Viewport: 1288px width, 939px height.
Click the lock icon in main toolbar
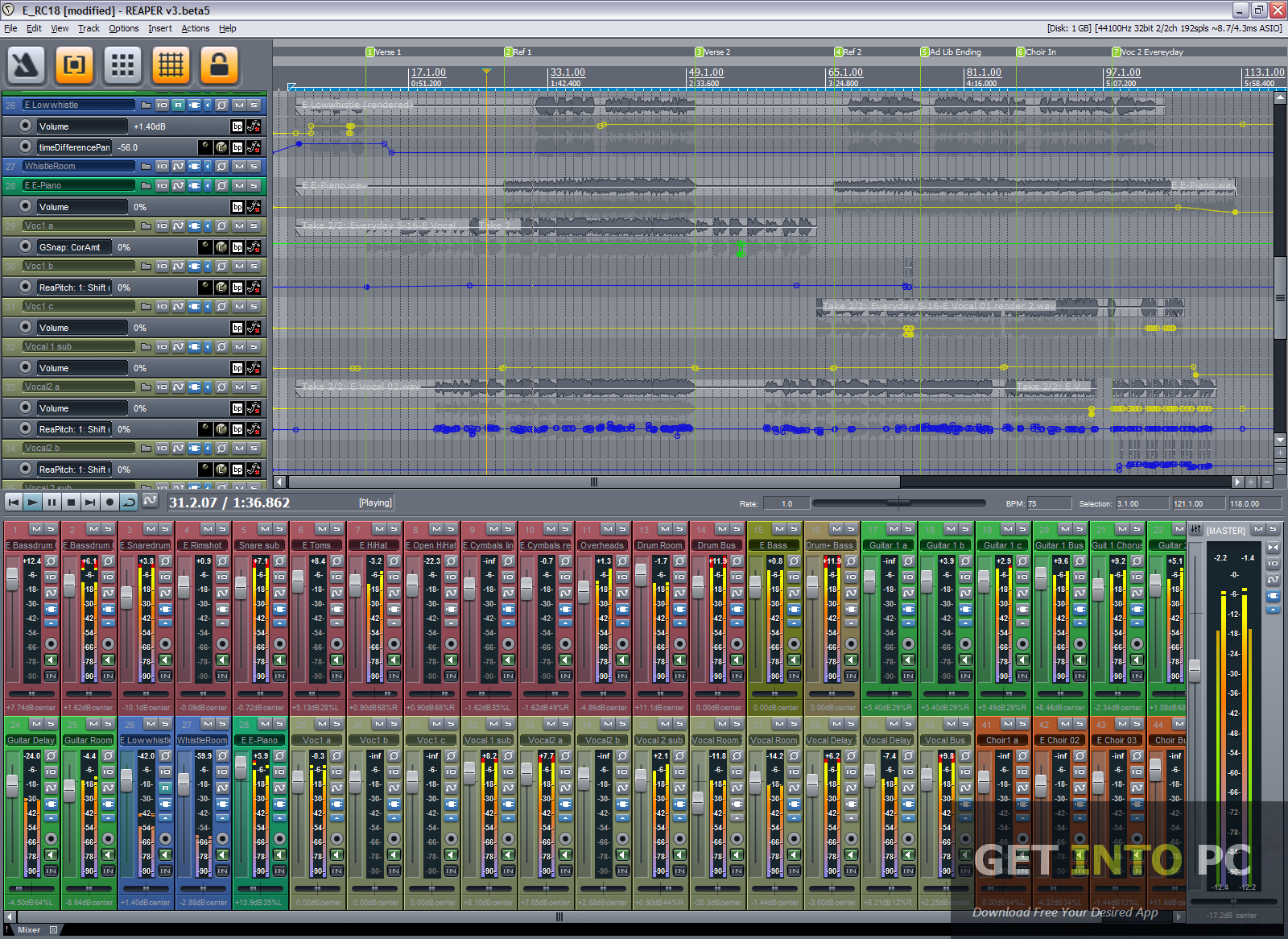(219, 65)
